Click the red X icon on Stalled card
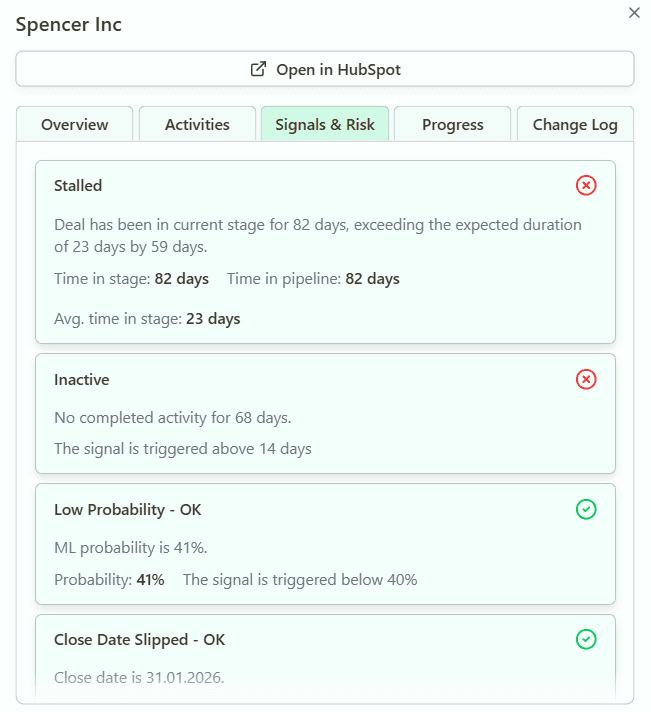 pyautogui.click(x=586, y=185)
